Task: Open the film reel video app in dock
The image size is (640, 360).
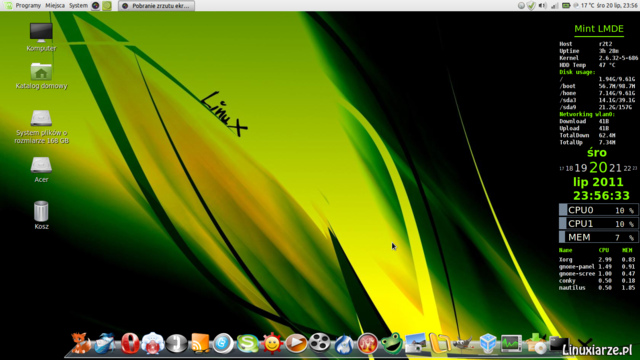Action: tap(320, 343)
